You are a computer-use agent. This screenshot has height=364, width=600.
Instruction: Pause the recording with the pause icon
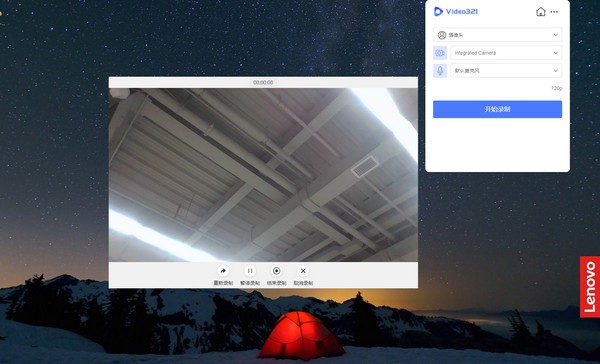(250, 271)
